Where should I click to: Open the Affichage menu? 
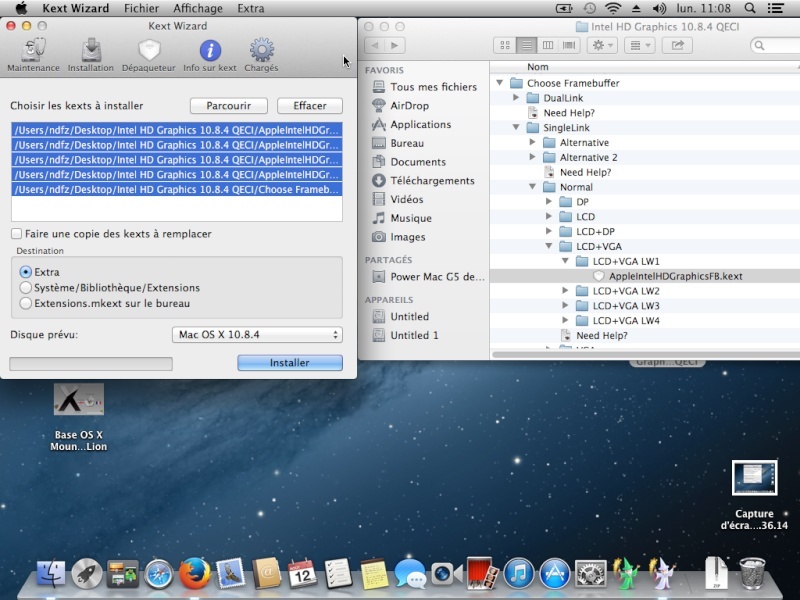point(197,8)
